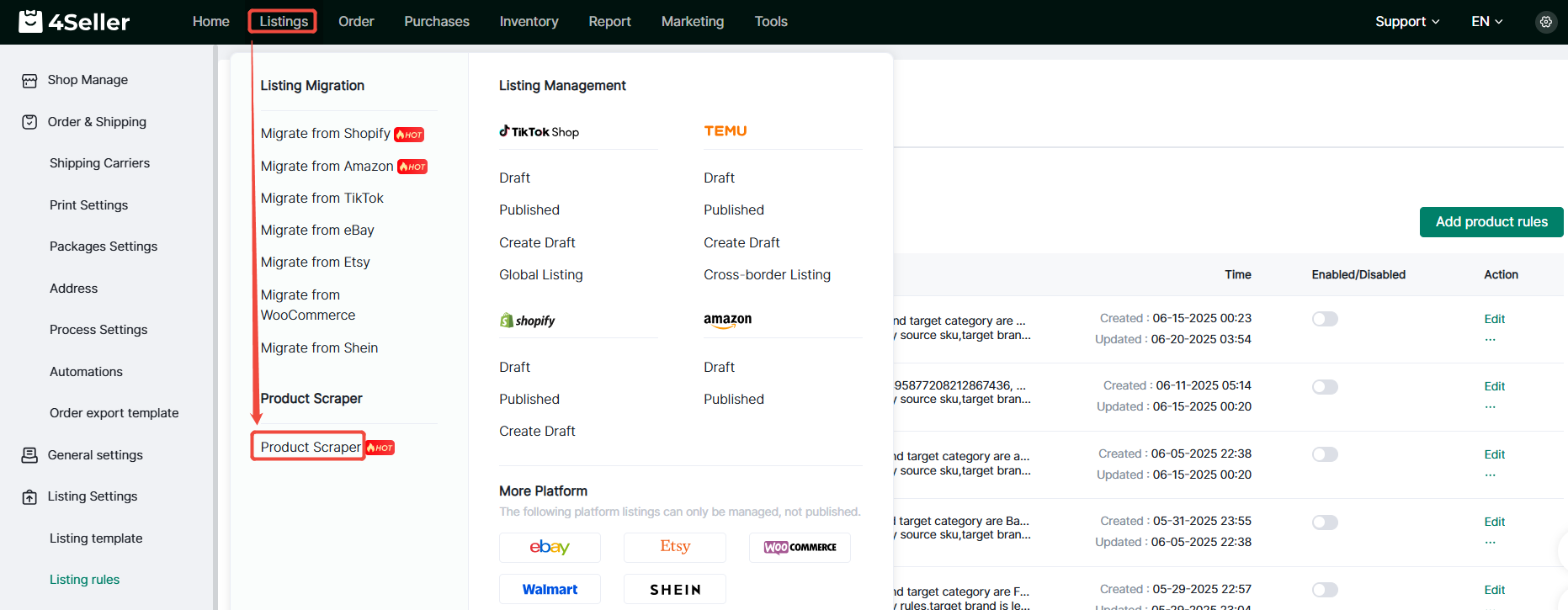Screen dimensions: 1568x610
Task: Open the Inventory menu
Action: [529, 22]
